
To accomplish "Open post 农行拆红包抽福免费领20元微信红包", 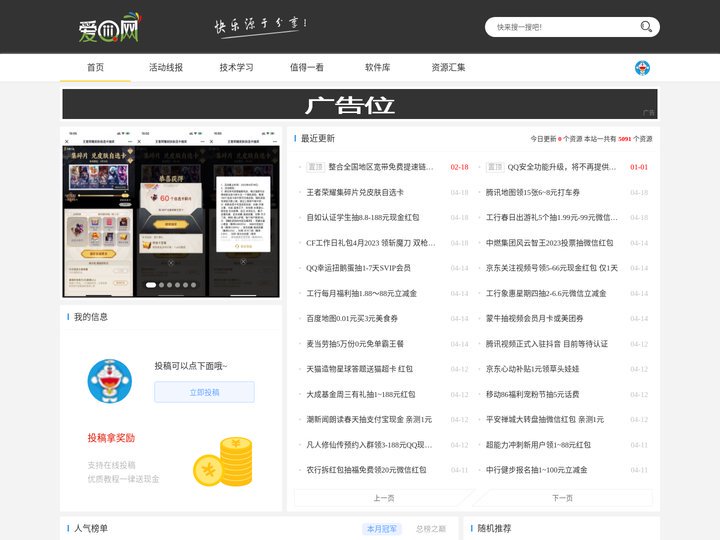I will point(366,470).
